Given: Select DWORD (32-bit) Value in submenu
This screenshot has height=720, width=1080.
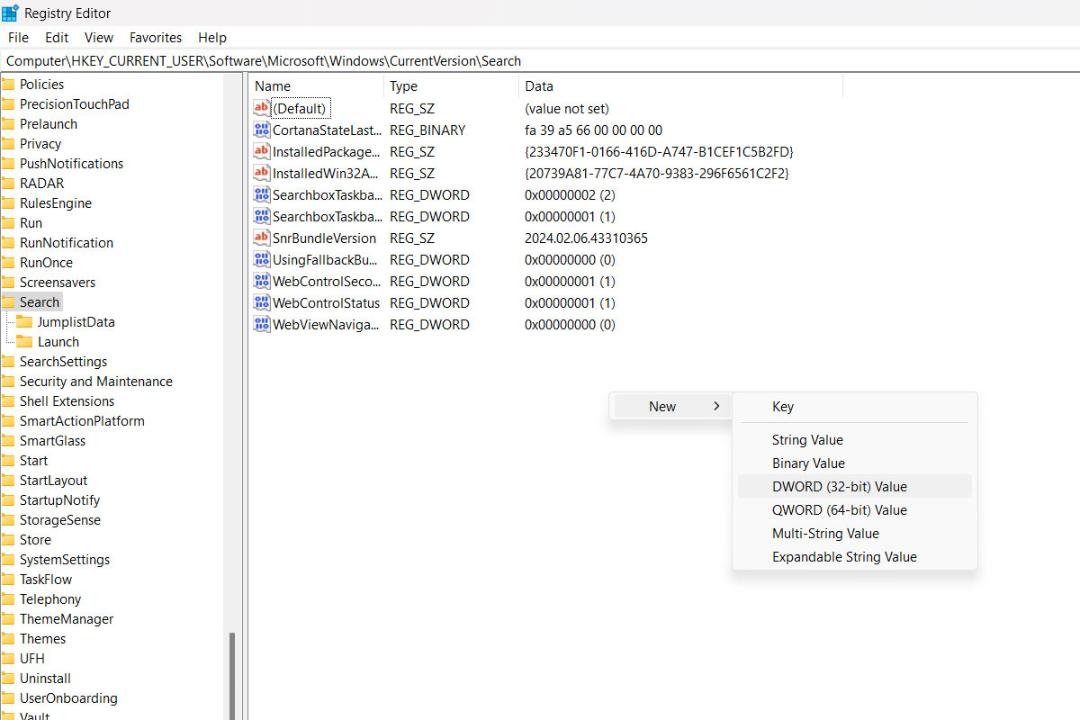Looking at the screenshot, I should 854,486.
